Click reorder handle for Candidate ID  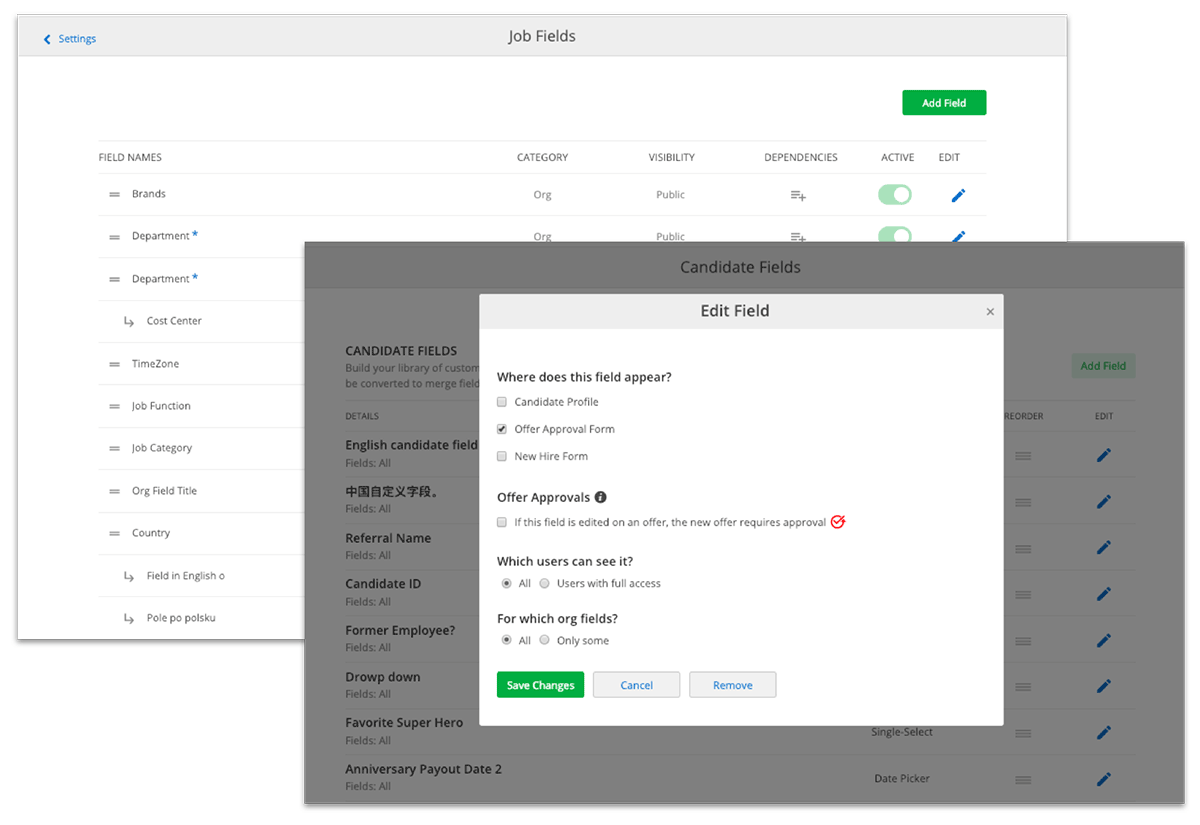point(1023,594)
